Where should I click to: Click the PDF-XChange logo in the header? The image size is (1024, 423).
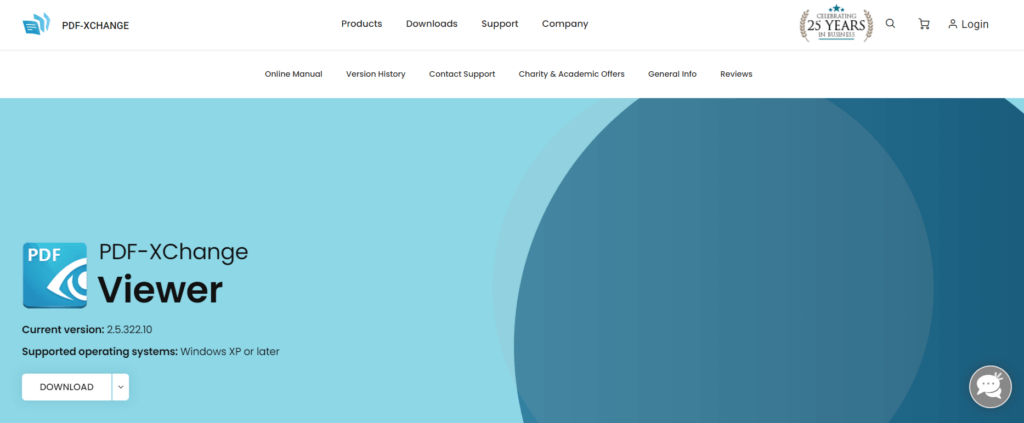pyautogui.click(x=75, y=25)
